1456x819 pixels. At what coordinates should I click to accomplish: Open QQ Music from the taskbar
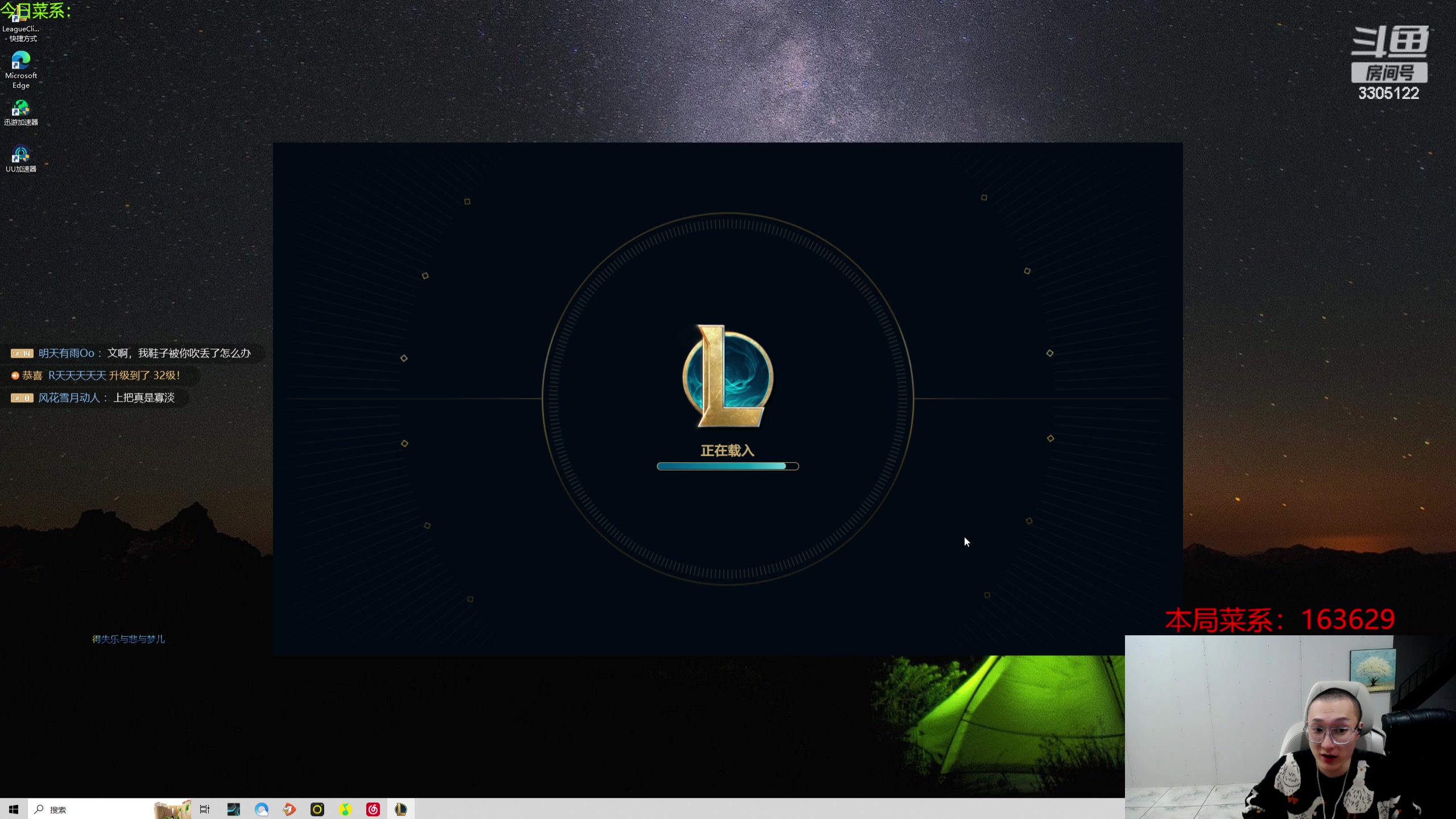345,809
